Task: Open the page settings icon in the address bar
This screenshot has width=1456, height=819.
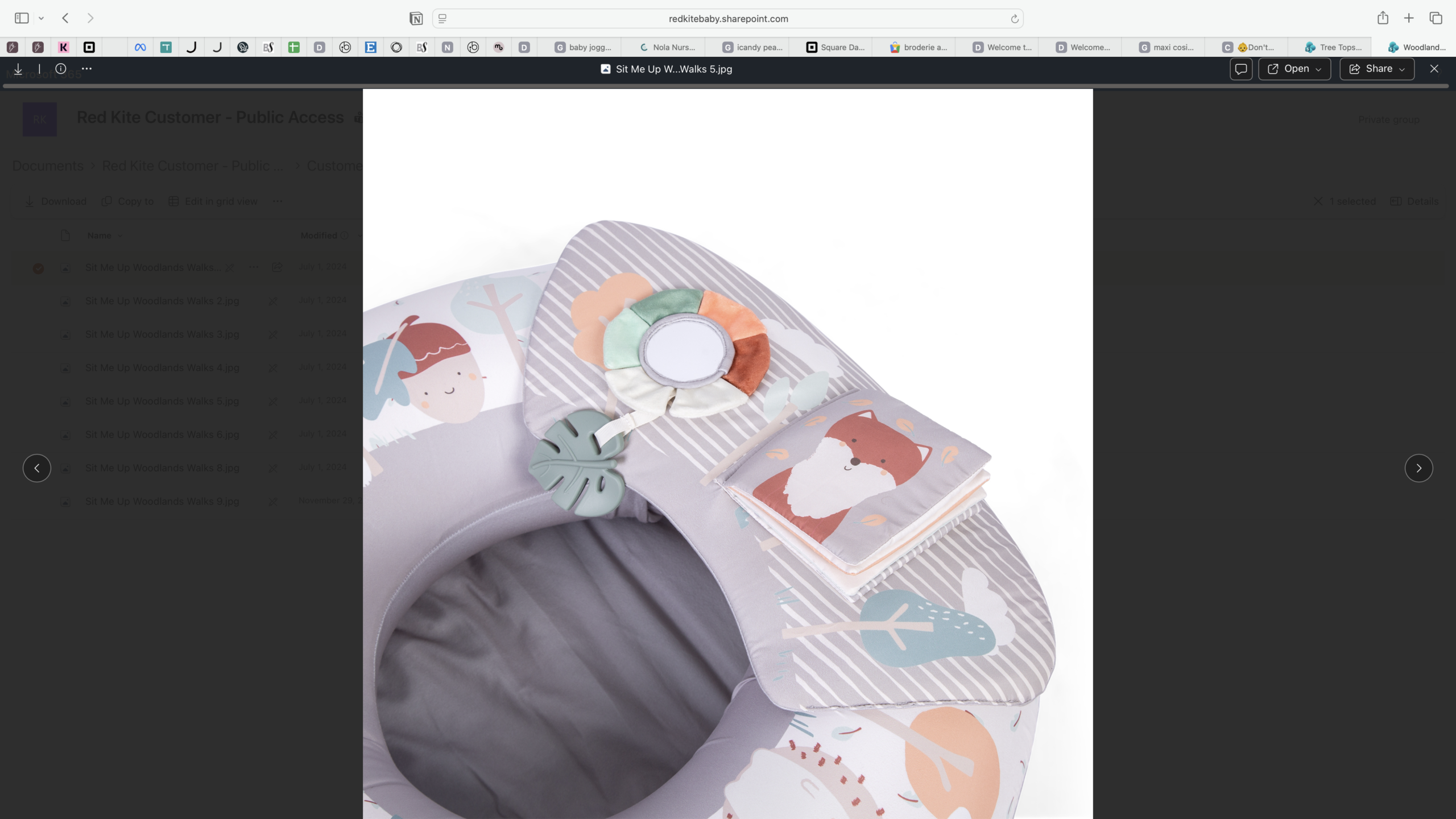Action: [442, 19]
